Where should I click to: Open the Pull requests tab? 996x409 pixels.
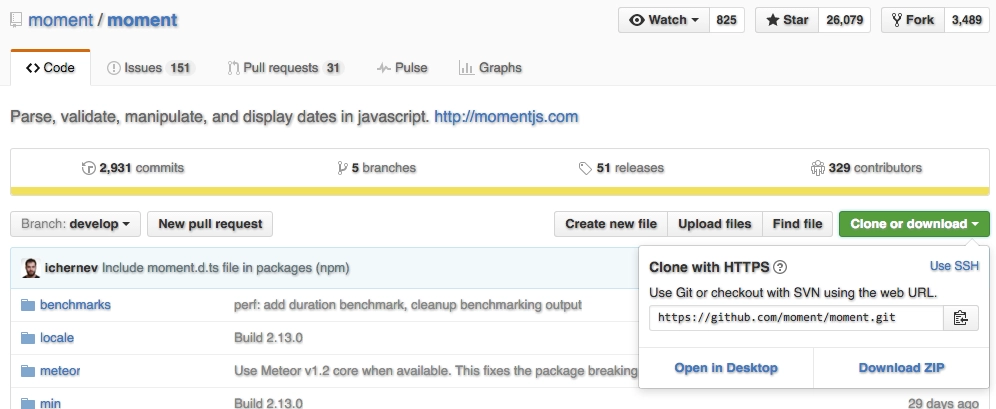click(284, 68)
